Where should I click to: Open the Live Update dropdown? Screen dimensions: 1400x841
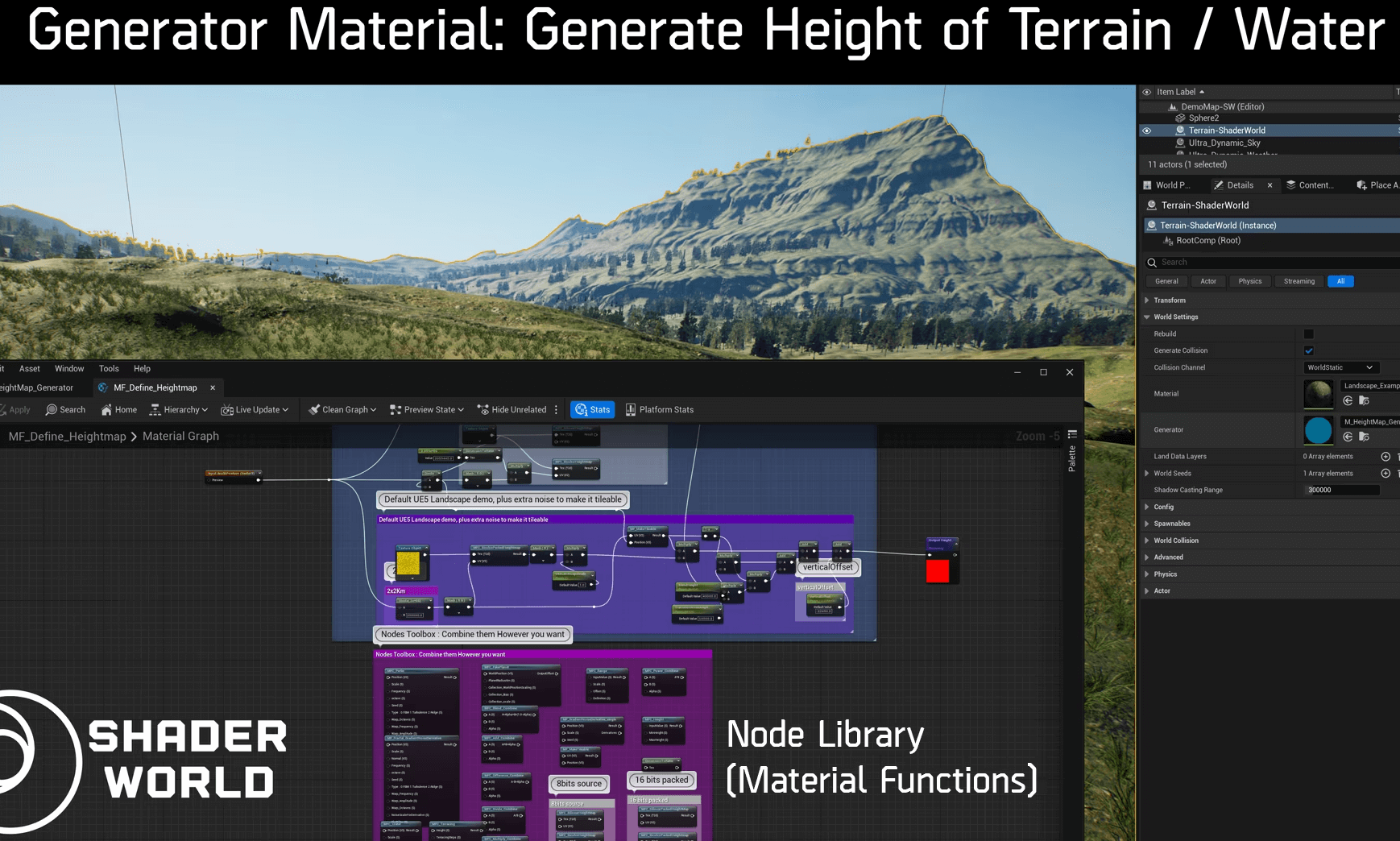point(255,409)
